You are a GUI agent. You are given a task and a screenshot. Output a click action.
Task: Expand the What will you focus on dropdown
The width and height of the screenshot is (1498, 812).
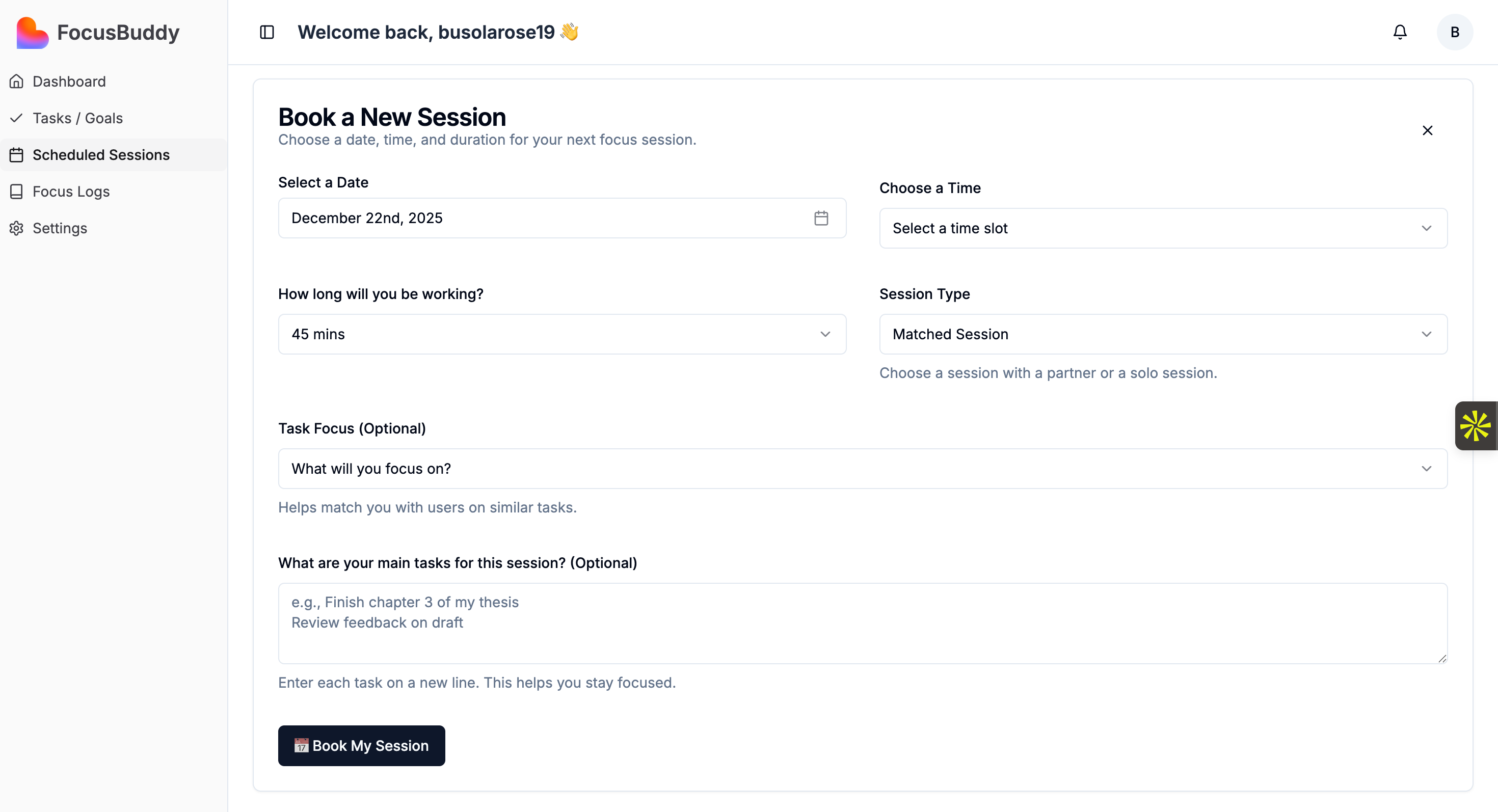tap(863, 469)
